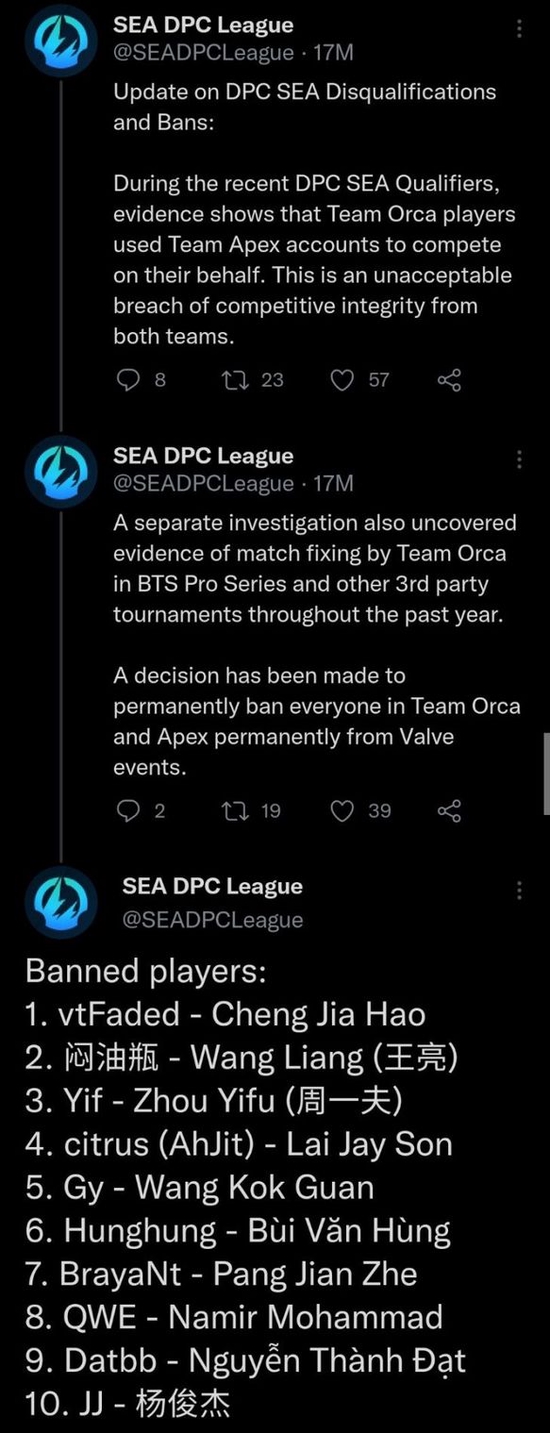Retweet the tweet with 19 retweets
Viewport: 550px width, 1433px height.
click(235, 811)
